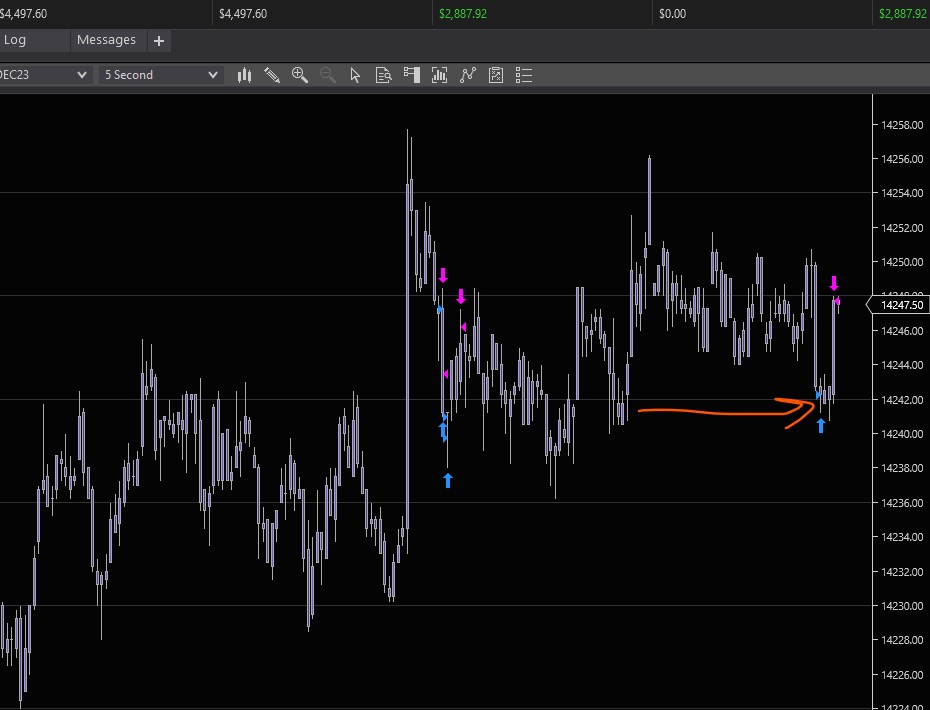This screenshot has width=930, height=710.
Task: Click the 14256.00 price axis label
Action: click(902, 159)
